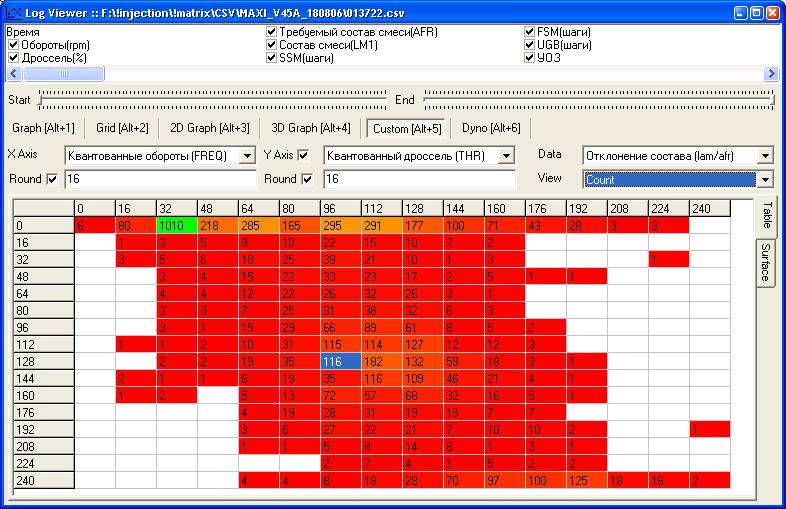Toggle the Требуемый состав смеси(AFR) checkbox

click(x=272, y=32)
